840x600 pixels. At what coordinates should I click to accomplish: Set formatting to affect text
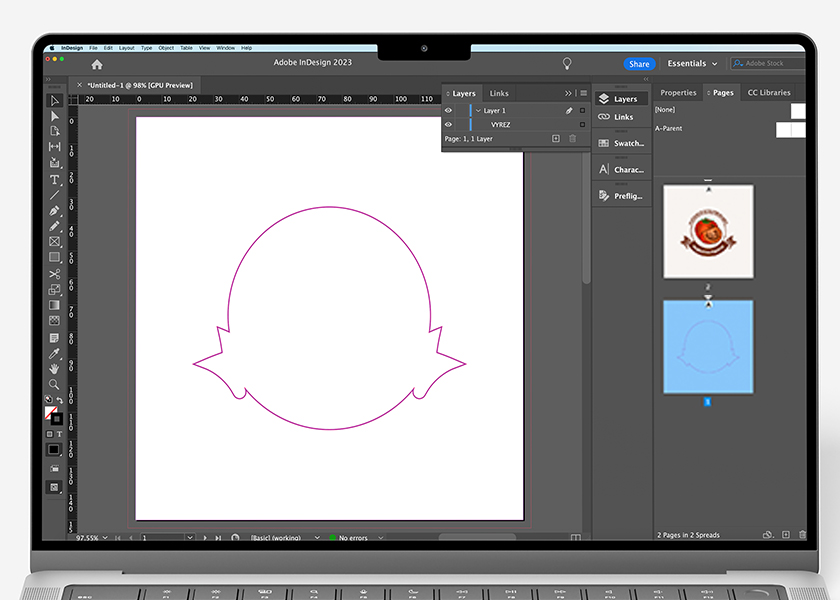pos(59,434)
